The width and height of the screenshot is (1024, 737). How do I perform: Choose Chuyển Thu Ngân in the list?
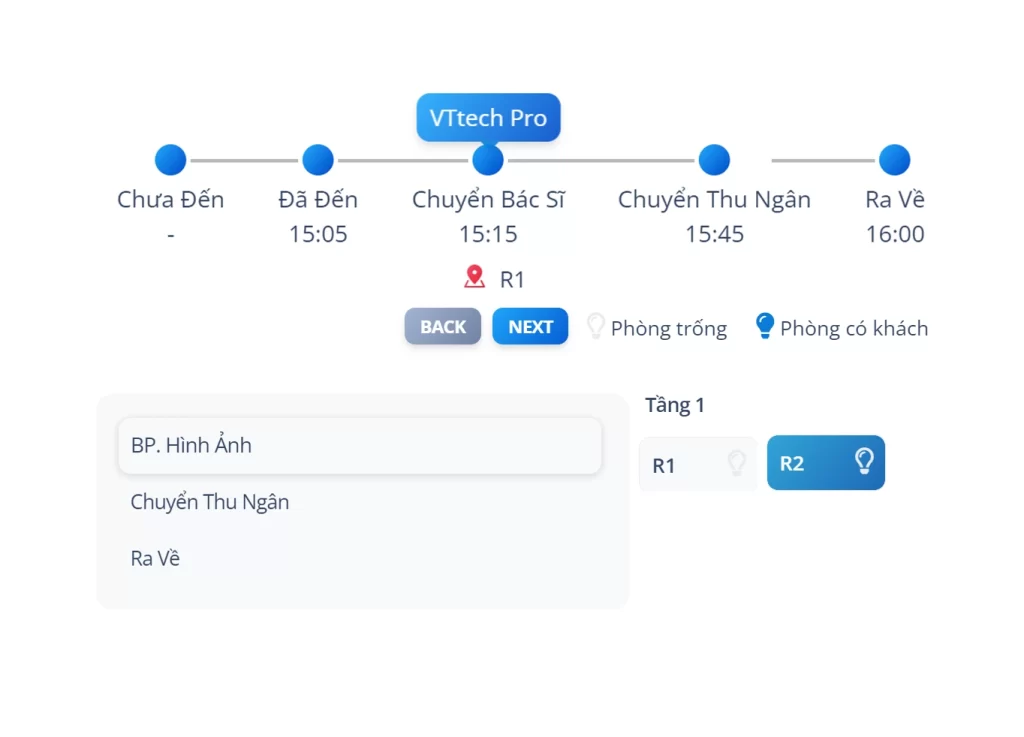tap(210, 502)
